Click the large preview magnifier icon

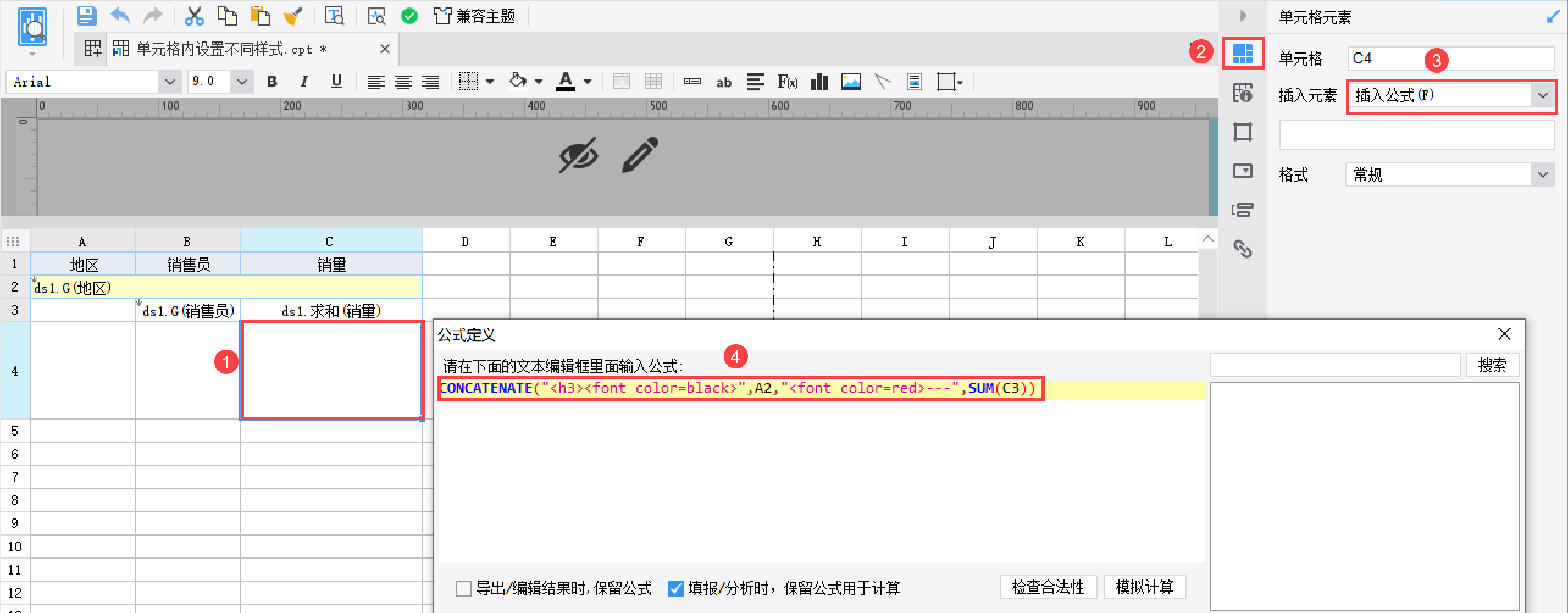(32, 27)
